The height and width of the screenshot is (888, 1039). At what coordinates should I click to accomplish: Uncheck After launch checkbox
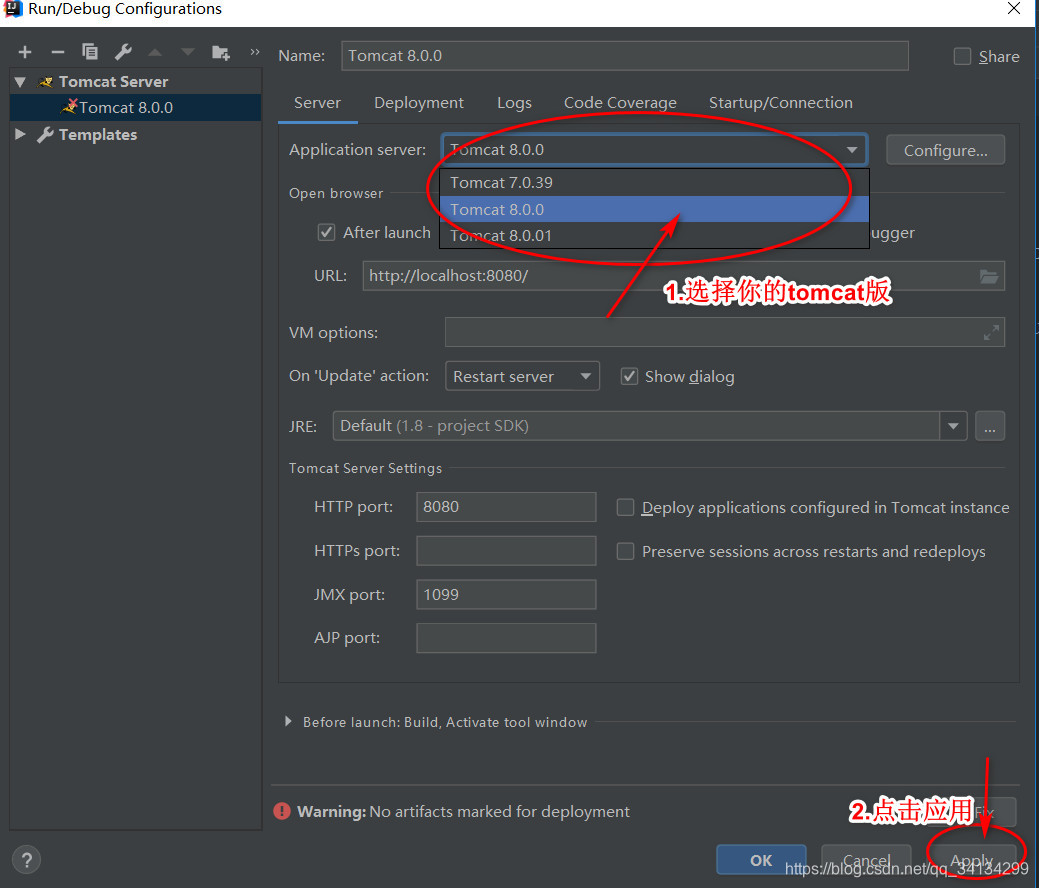click(327, 233)
